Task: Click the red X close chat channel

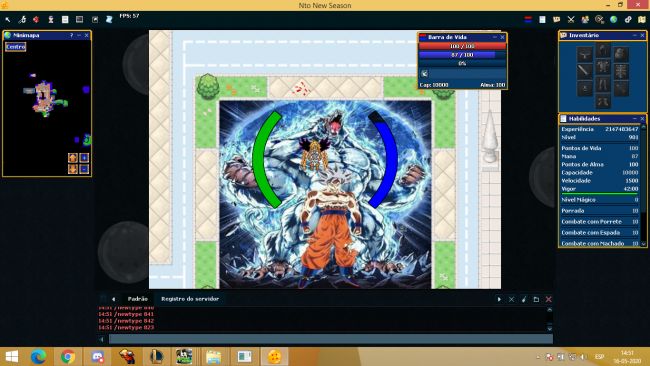Action: pos(548,299)
